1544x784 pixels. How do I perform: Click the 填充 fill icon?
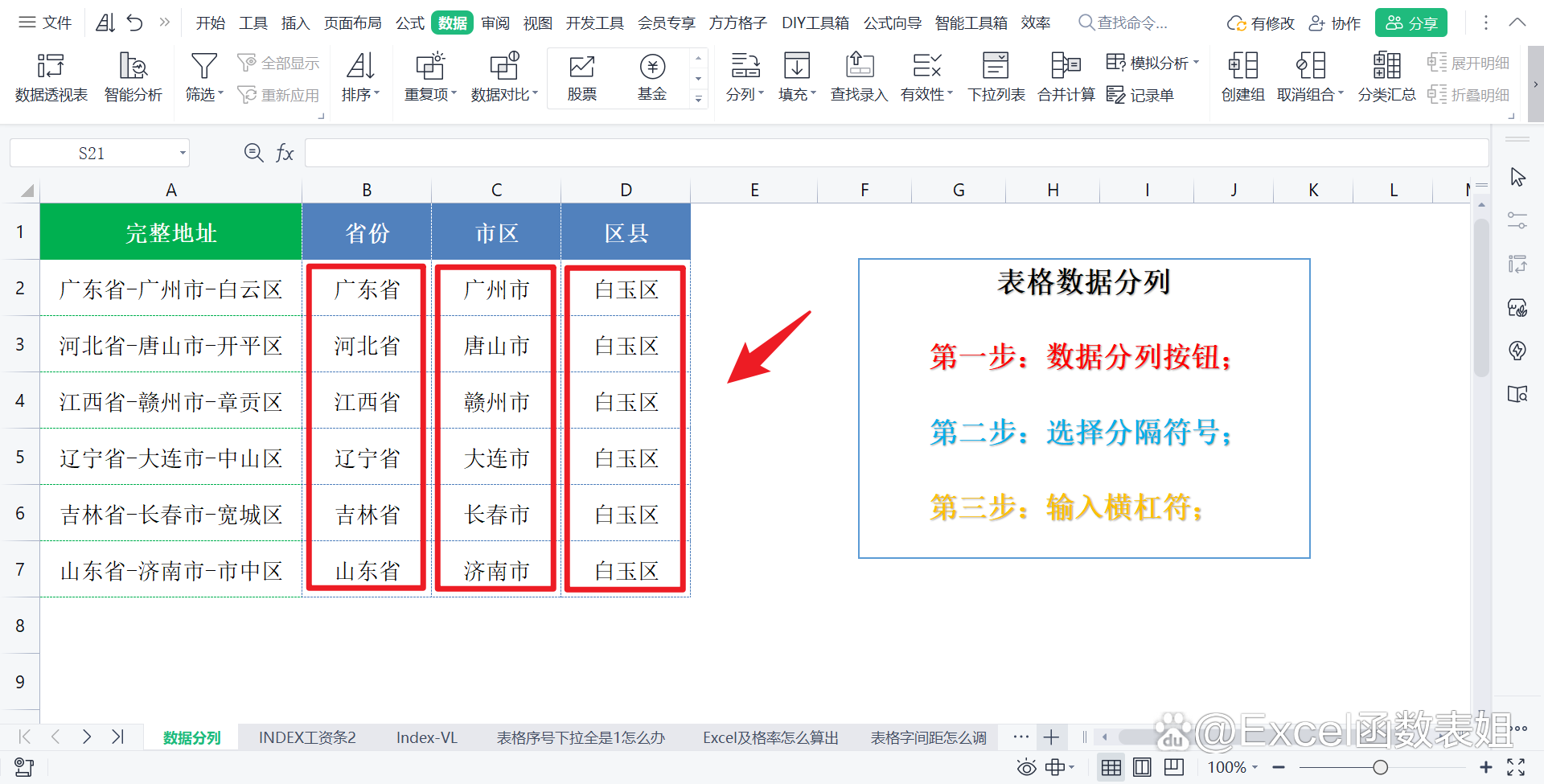[x=797, y=66]
